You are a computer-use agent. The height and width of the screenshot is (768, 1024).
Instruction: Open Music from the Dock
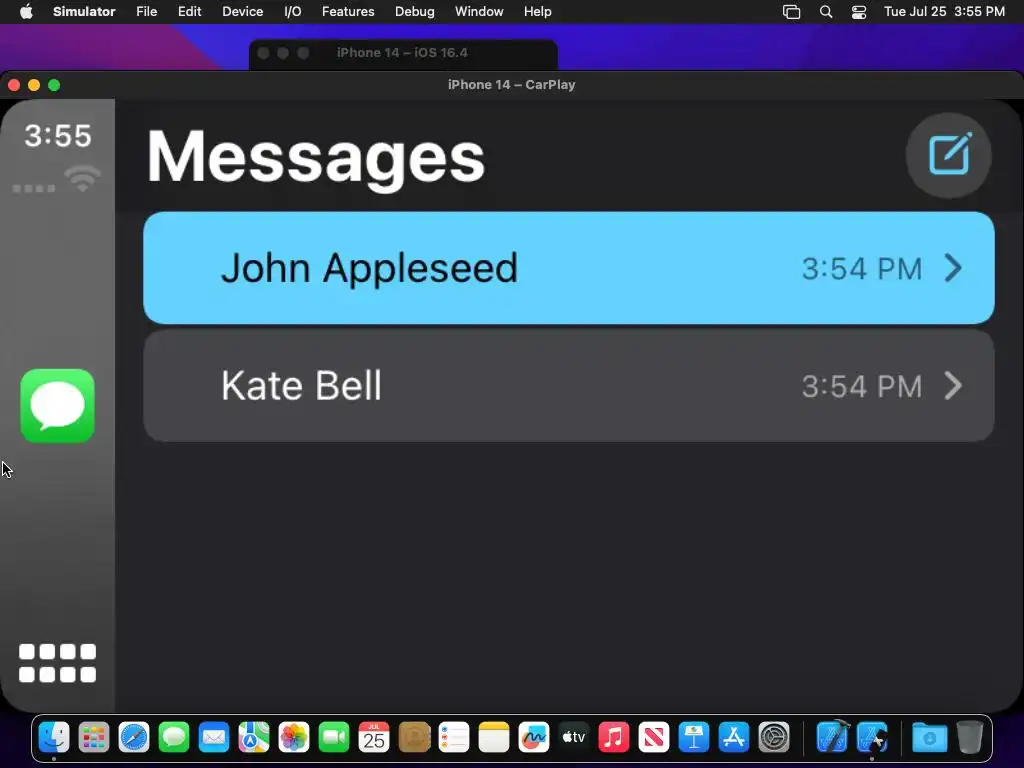click(614, 737)
